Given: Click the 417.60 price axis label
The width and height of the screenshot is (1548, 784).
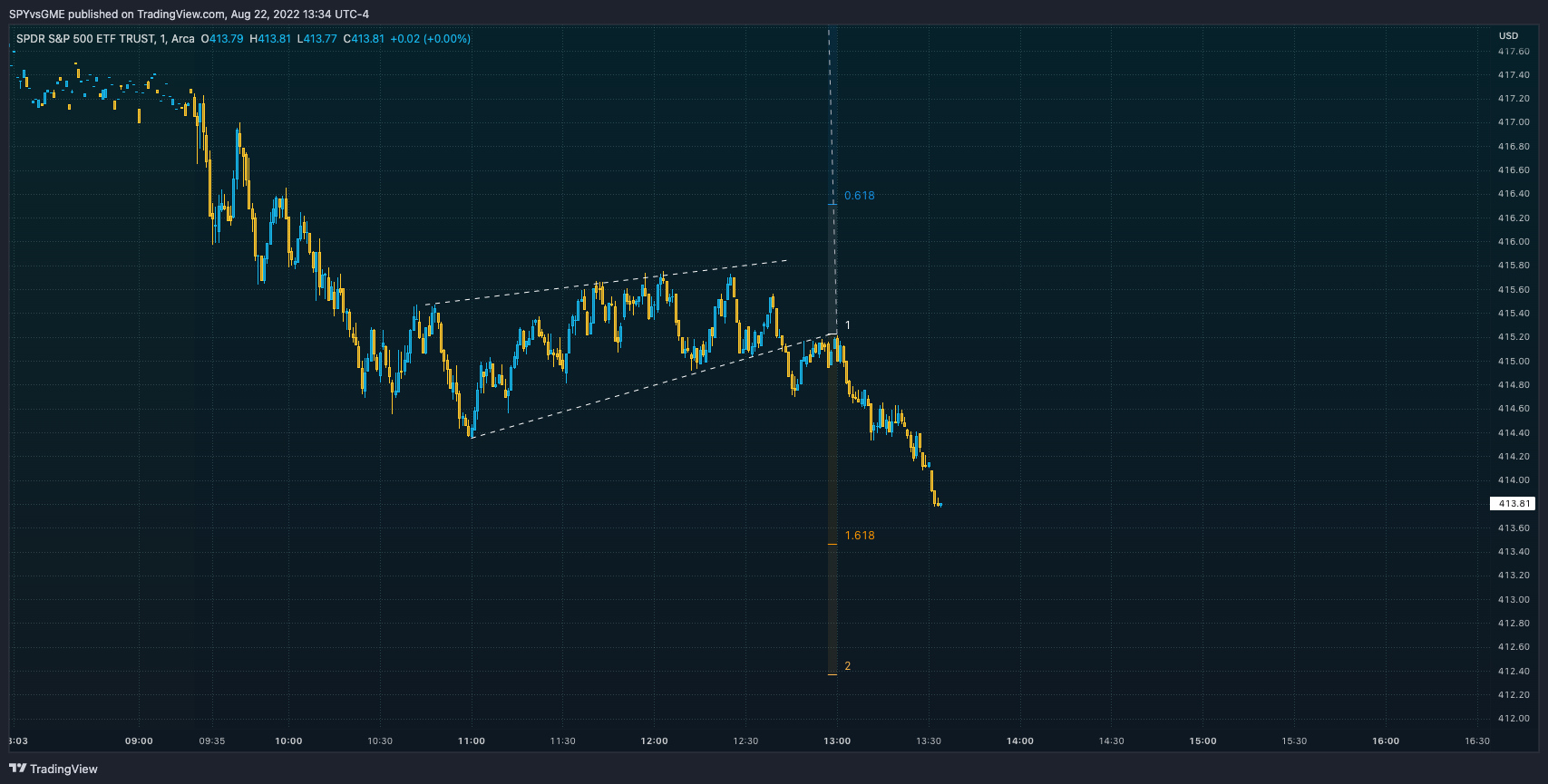Looking at the screenshot, I should (1514, 52).
